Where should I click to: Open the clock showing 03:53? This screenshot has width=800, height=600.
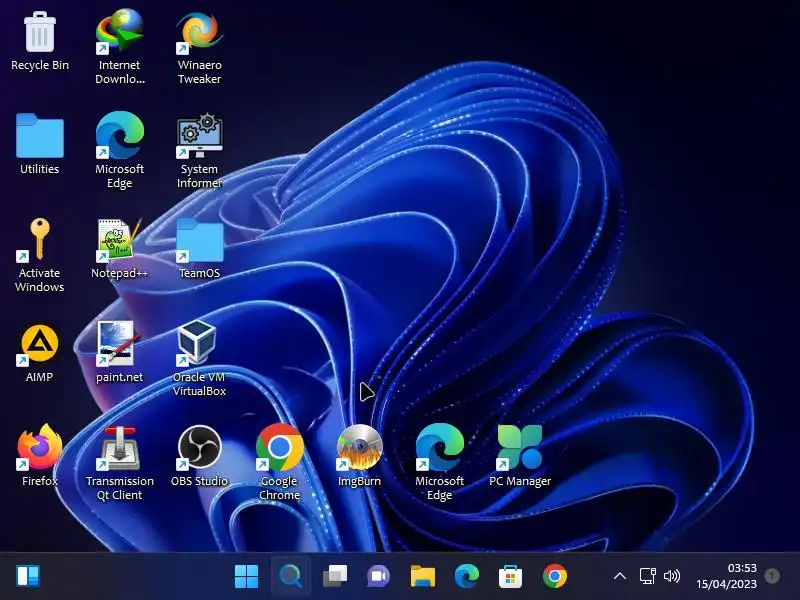coord(727,576)
